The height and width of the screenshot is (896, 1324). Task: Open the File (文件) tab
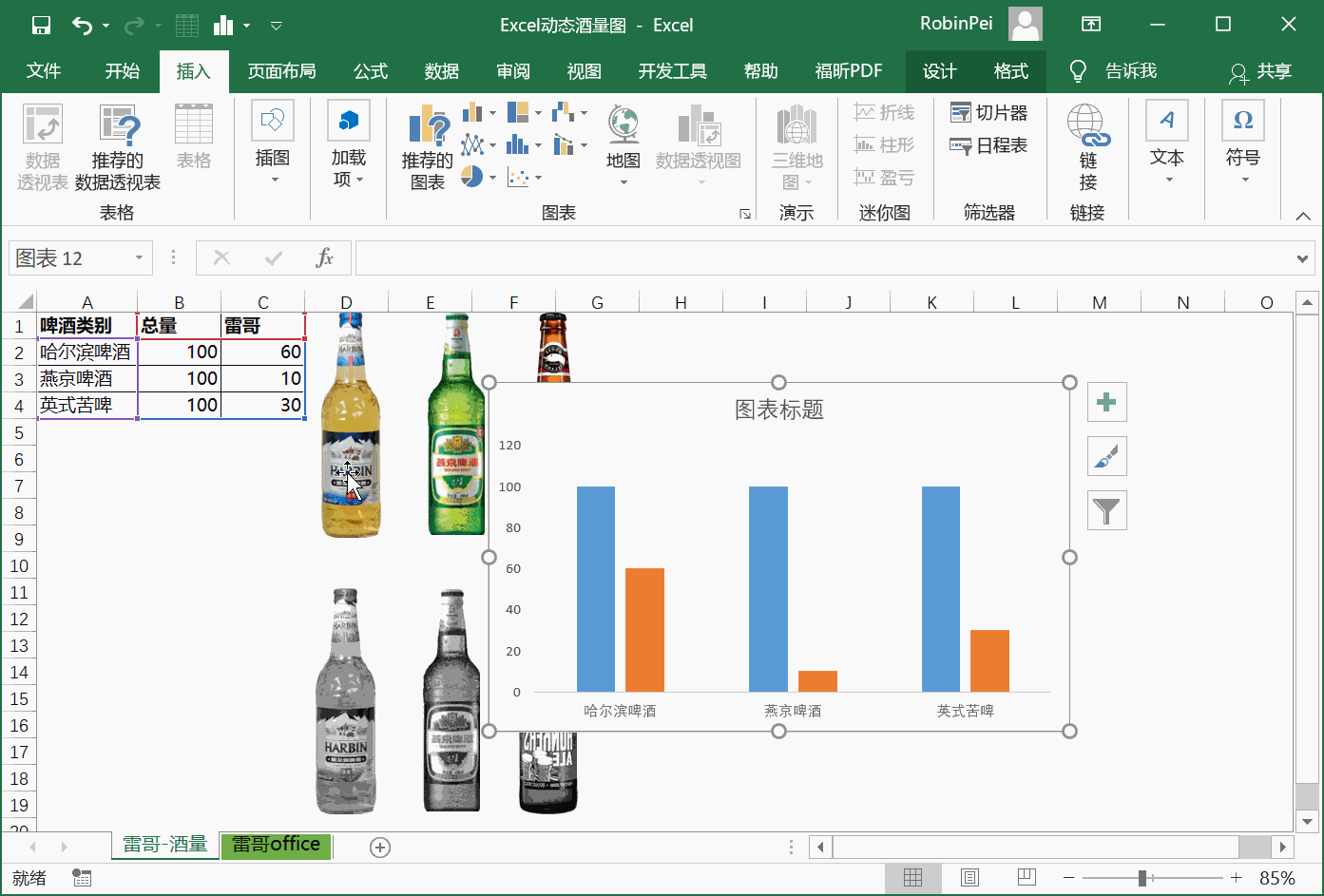[44, 71]
